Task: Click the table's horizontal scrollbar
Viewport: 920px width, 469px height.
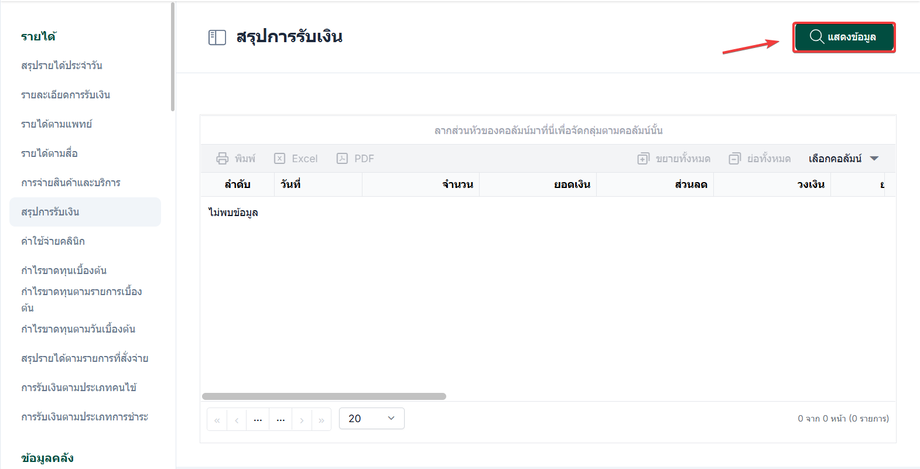Action: pyautogui.click(x=324, y=396)
